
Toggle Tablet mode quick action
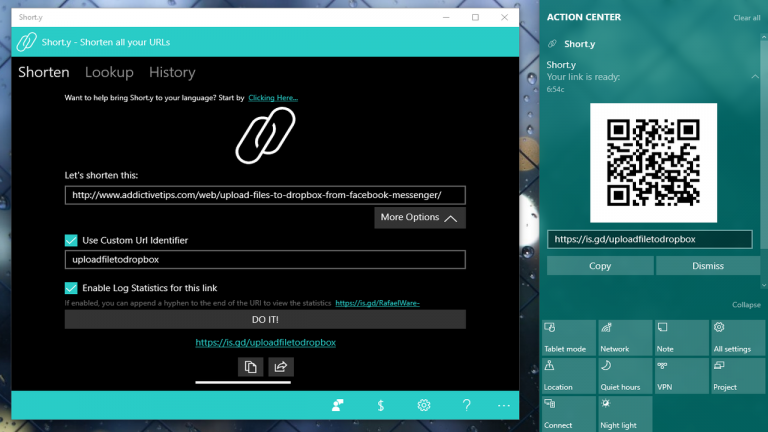569,337
